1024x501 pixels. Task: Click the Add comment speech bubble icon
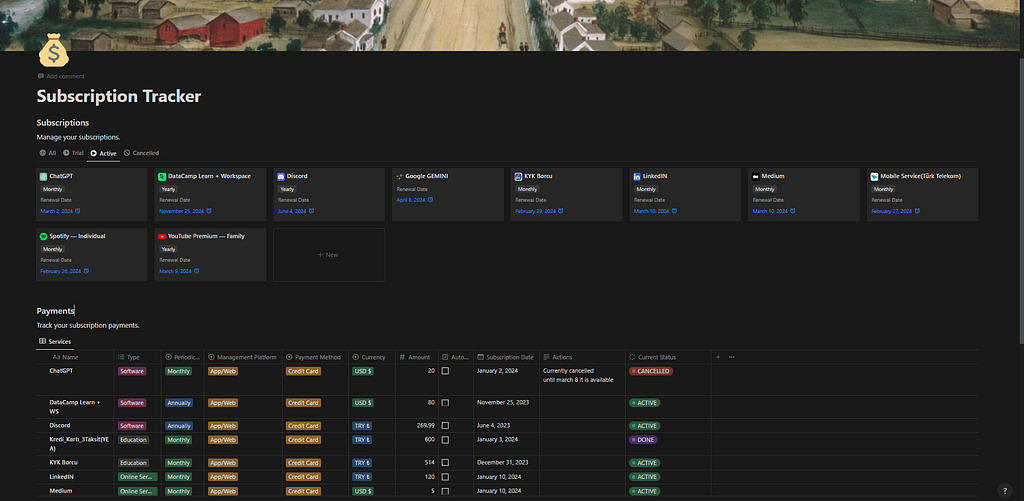pyautogui.click(x=41, y=76)
